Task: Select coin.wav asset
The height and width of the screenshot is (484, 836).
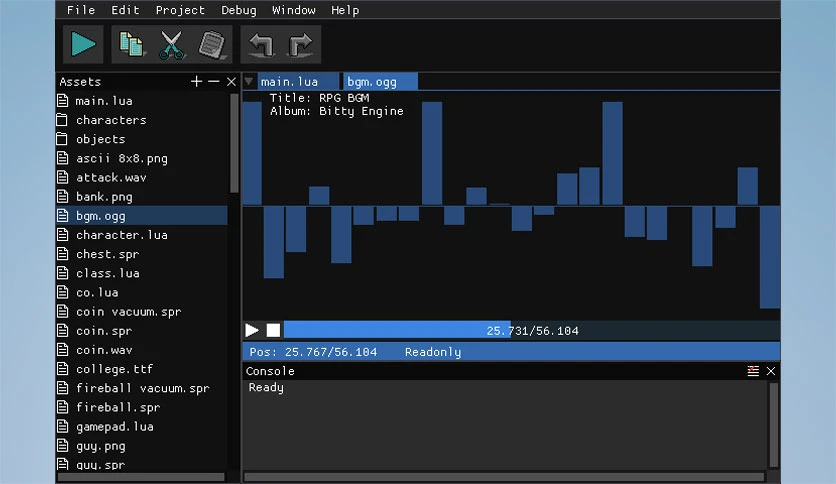Action: point(142,350)
